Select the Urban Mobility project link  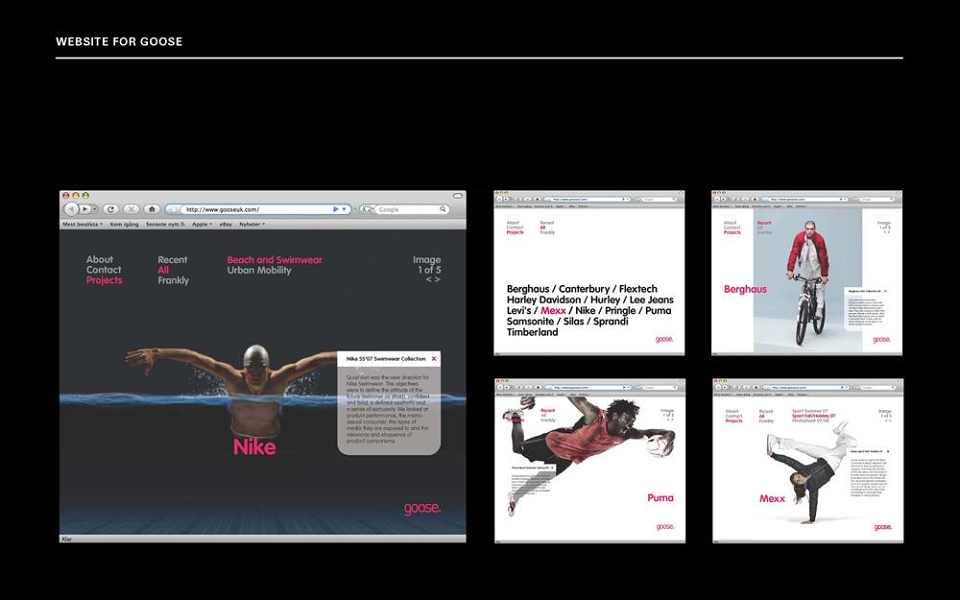pyautogui.click(x=259, y=270)
